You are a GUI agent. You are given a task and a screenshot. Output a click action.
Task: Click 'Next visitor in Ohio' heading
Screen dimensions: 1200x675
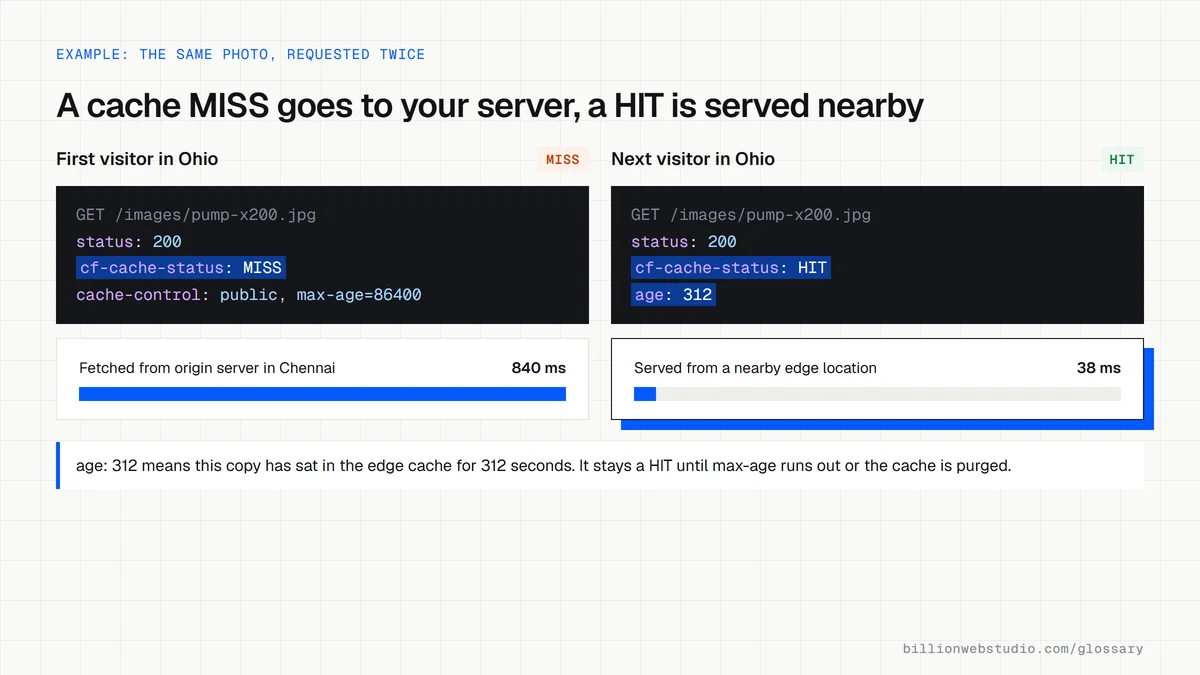[693, 159]
